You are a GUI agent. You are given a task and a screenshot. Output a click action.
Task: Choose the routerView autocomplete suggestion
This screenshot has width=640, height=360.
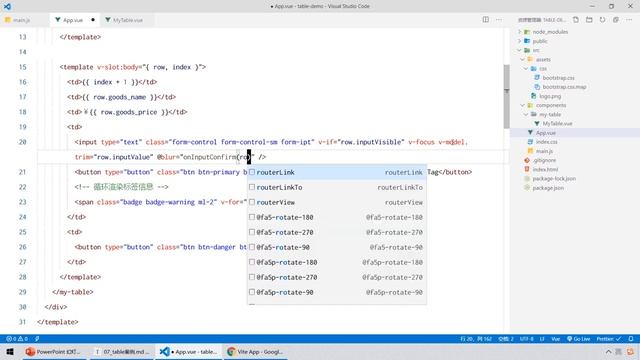click(x=337, y=202)
